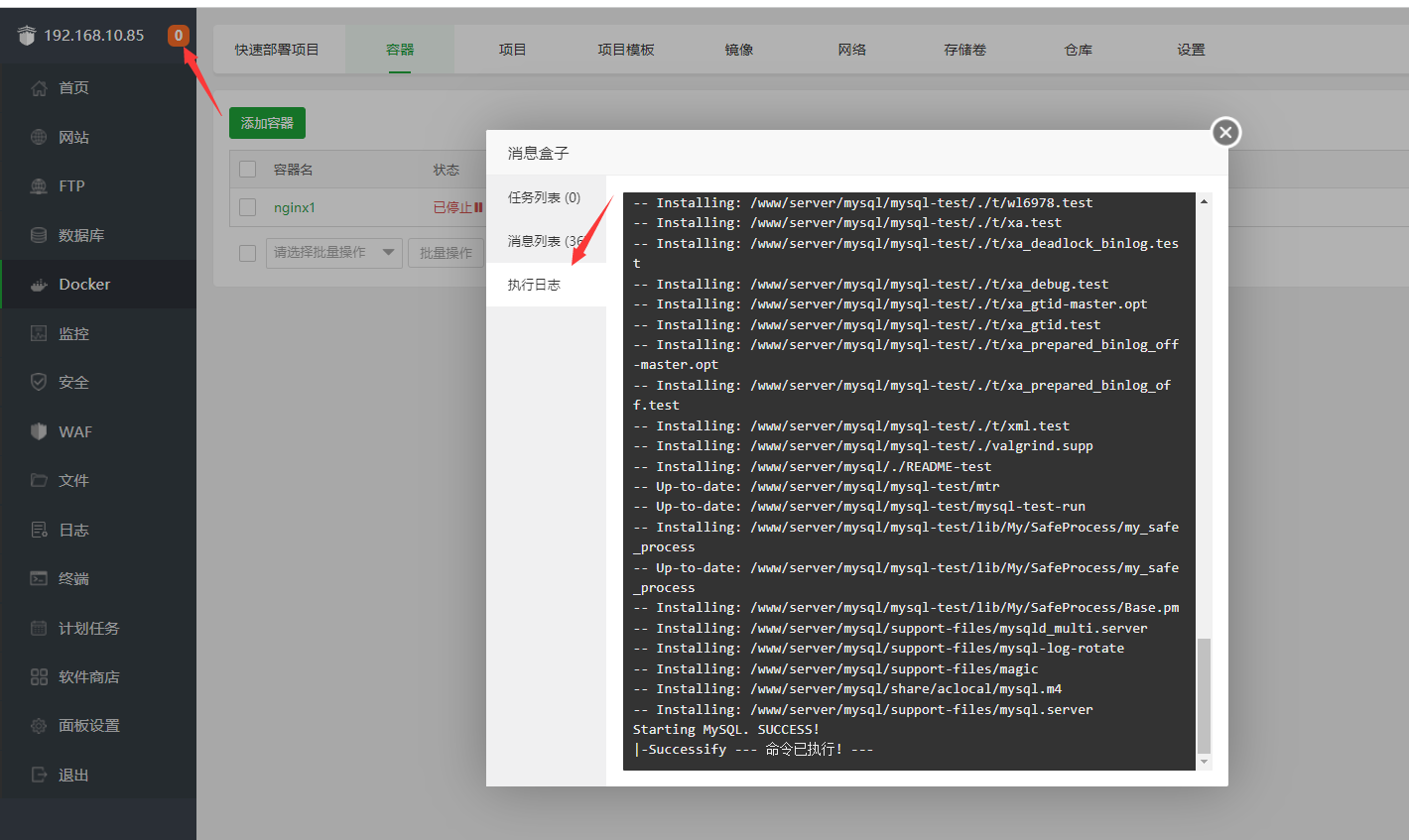
Task: Click the log scrollbar's down arrow
Action: tap(1205, 762)
